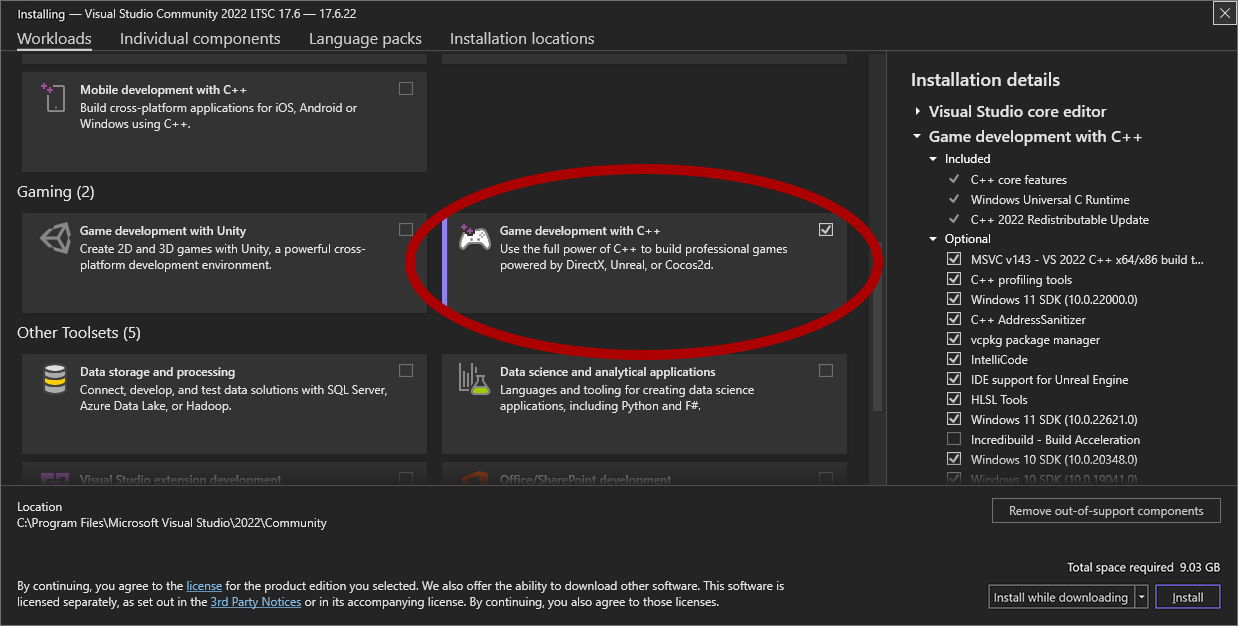Tick the Mobile development with C++ checkbox
This screenshot has height=626, width=1238.
(x=406, y=89)
